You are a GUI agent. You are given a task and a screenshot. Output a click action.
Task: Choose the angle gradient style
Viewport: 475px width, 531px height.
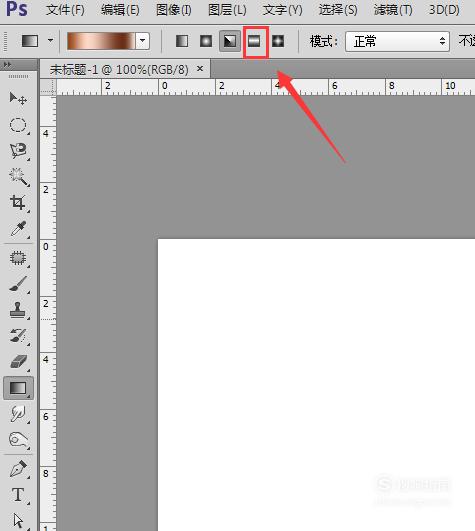(230, 41)
